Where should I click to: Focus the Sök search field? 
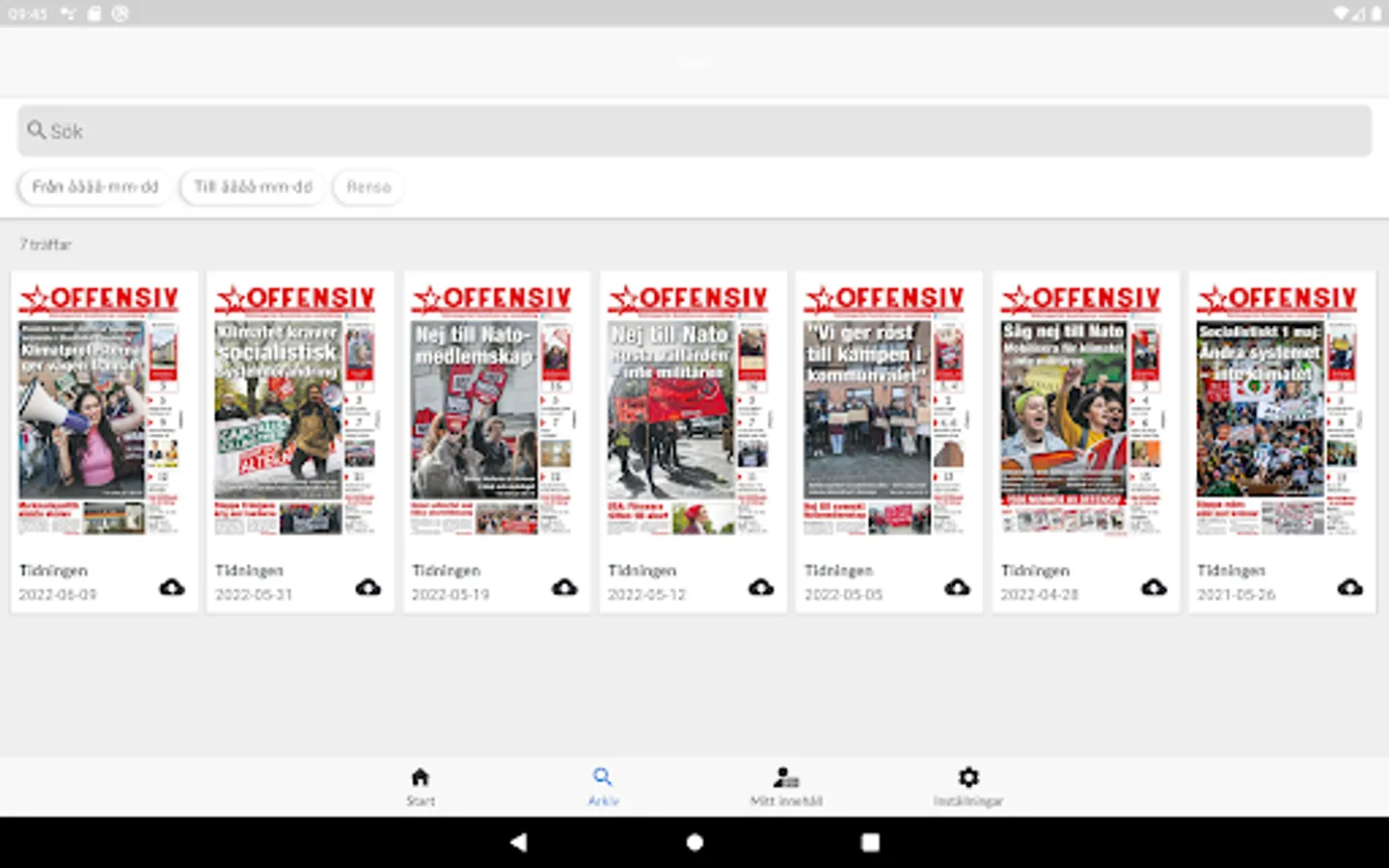[x=694, y=131]
